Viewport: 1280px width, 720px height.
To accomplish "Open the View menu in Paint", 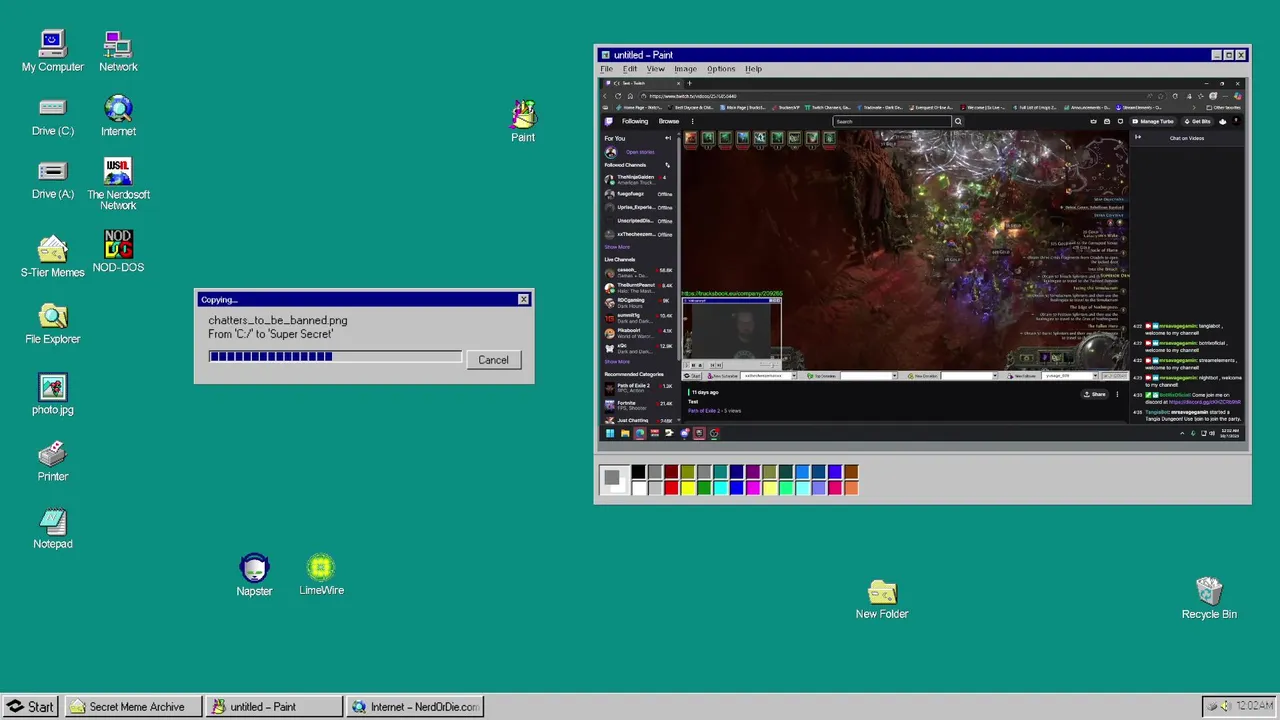I will [x=655, y=69].
